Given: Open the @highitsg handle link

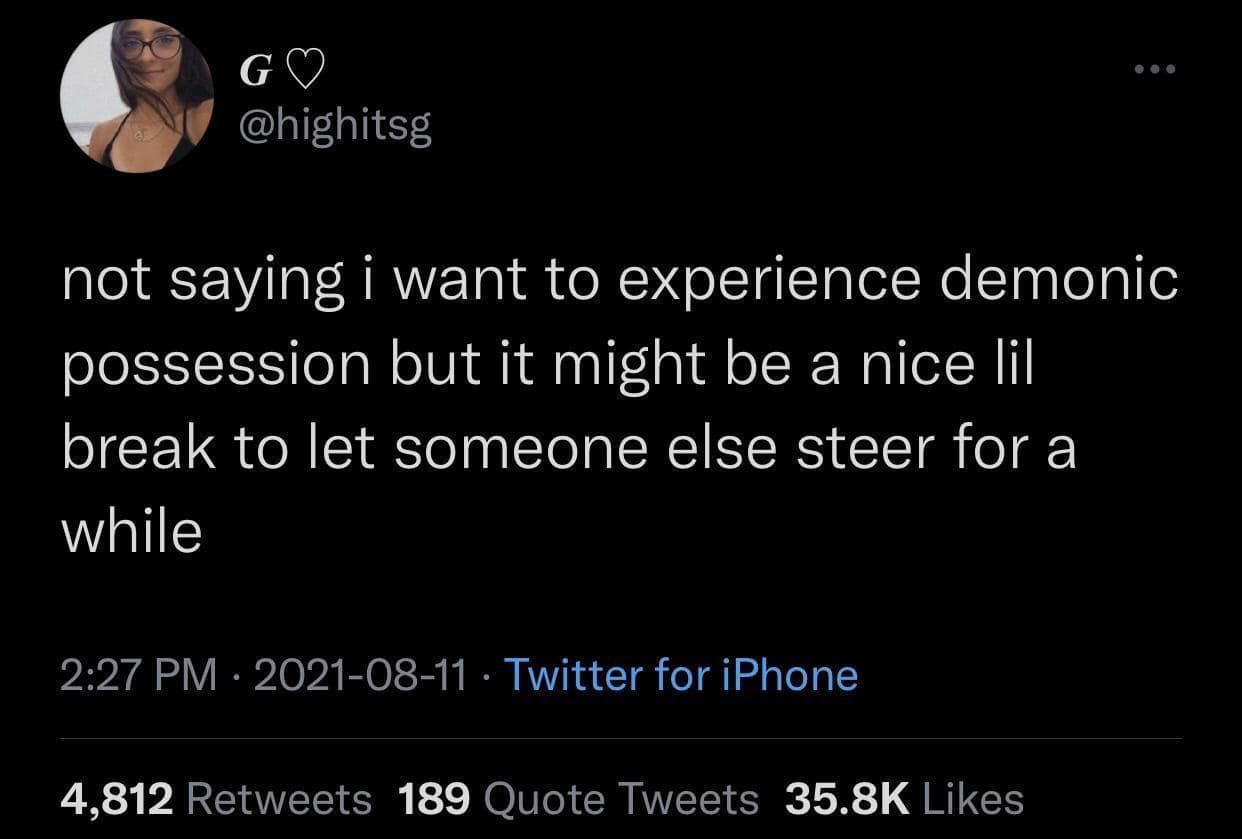Looking at the screenshot, I should (x=334, y=127).
